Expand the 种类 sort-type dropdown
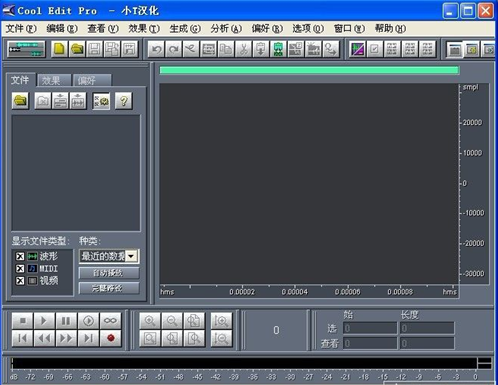The image size is (498, 385). coord(132,256)
